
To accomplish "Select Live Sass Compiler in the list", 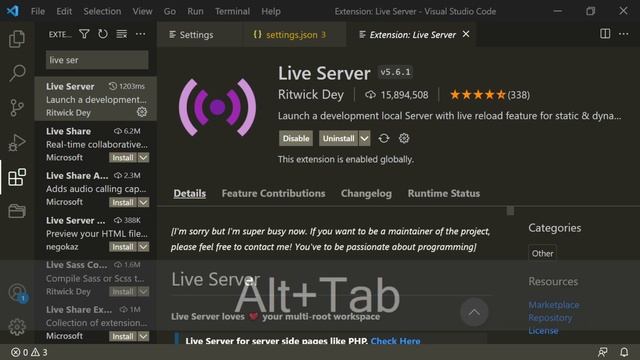I will point(96,278).
